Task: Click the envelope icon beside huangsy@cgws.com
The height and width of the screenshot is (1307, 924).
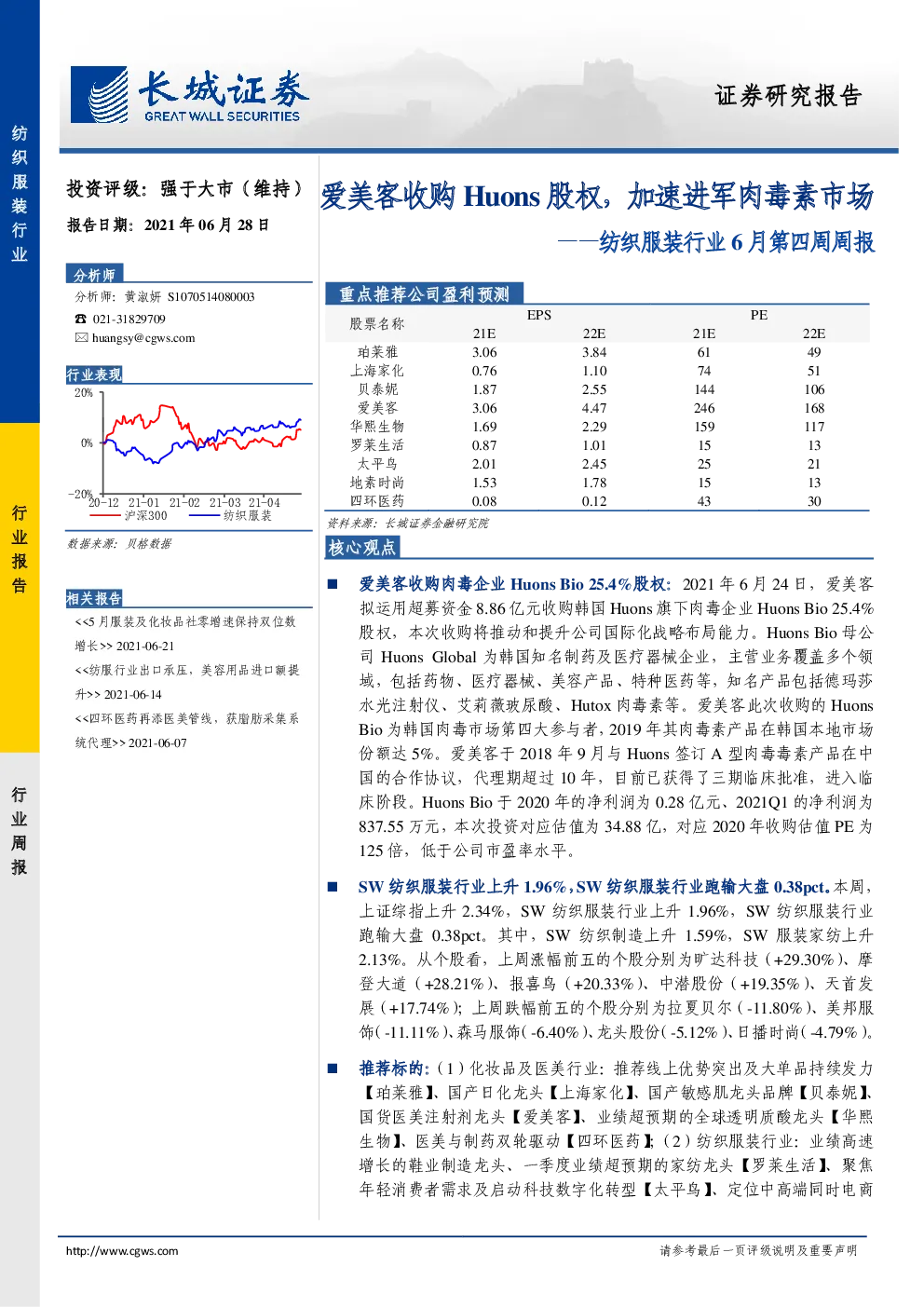Action: [81, 337]
